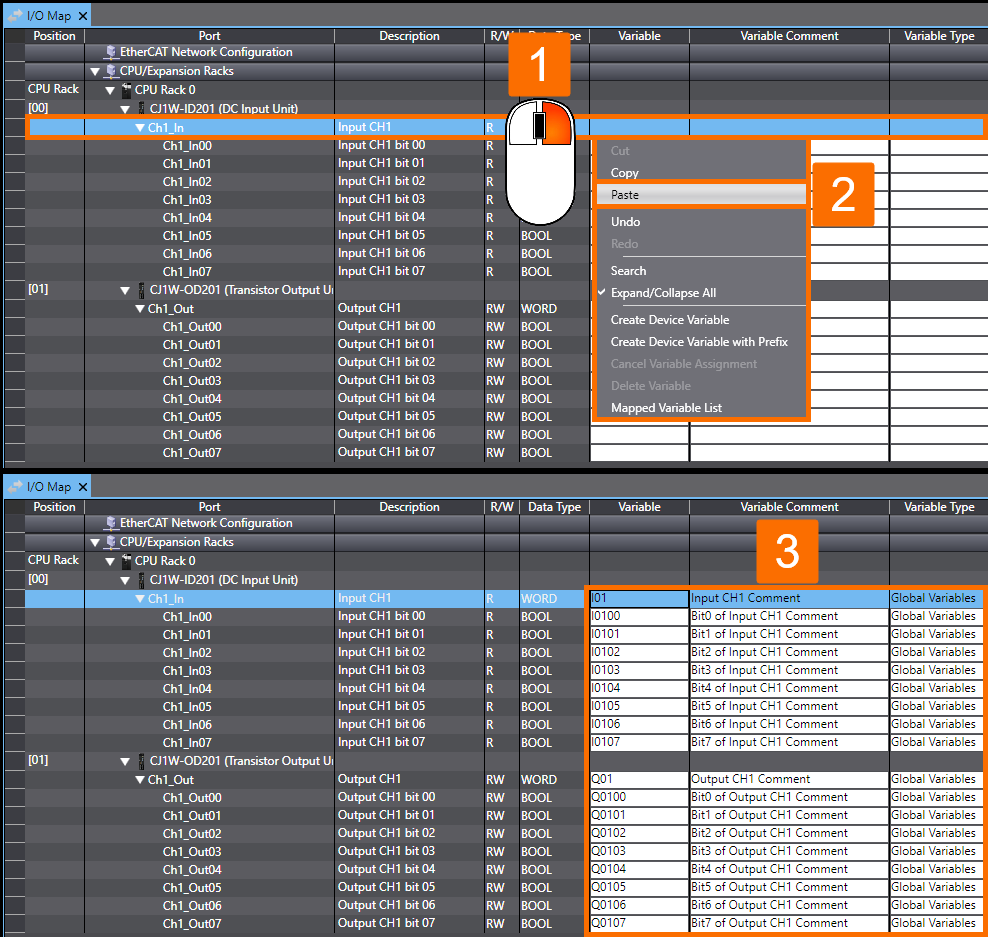Collapse the CPU Rack 0 tree node
The height and width of the screenshot is (937, 988).
click(x=110, y=88)
